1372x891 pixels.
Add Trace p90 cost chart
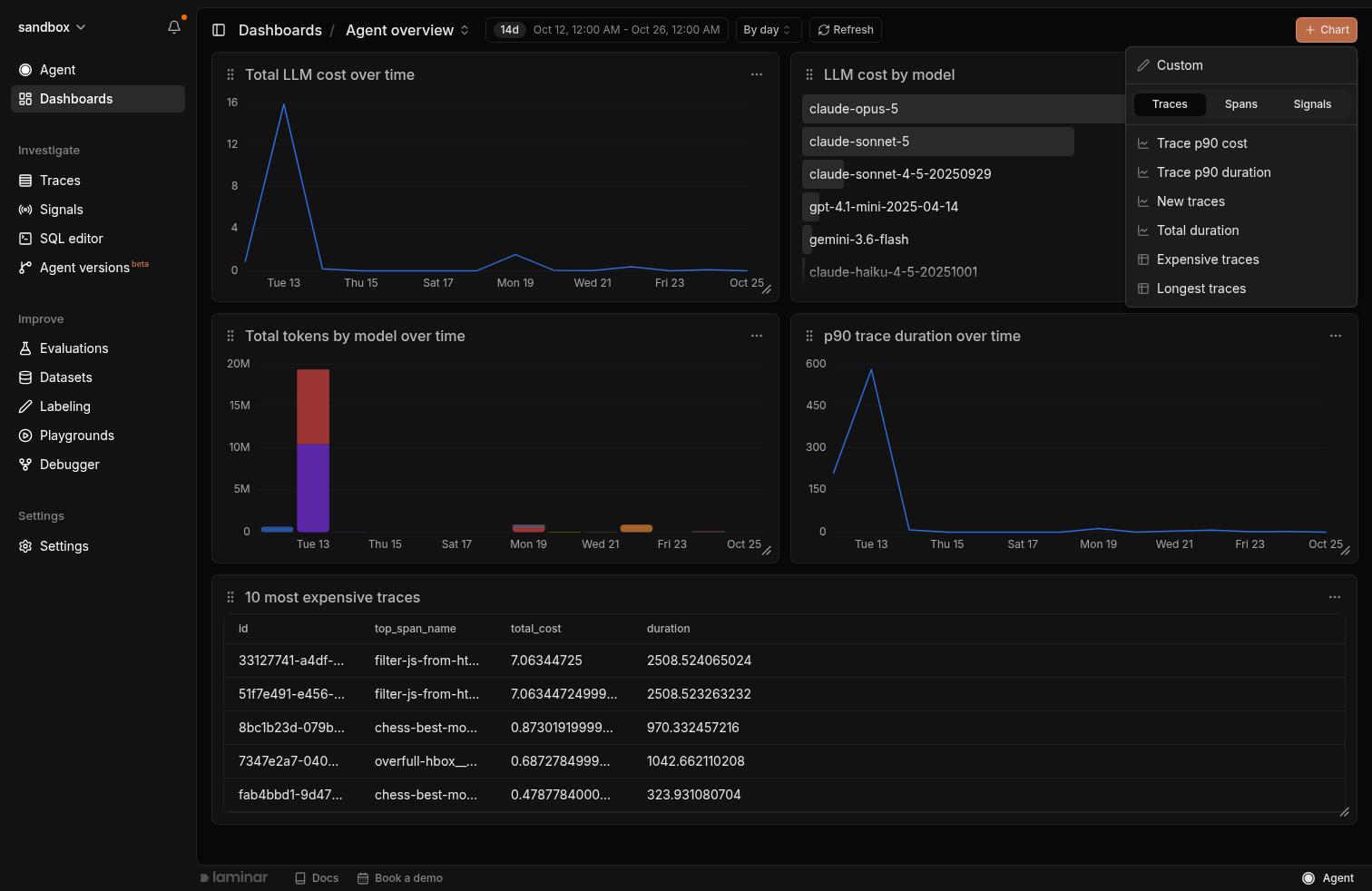(1241, 143)
